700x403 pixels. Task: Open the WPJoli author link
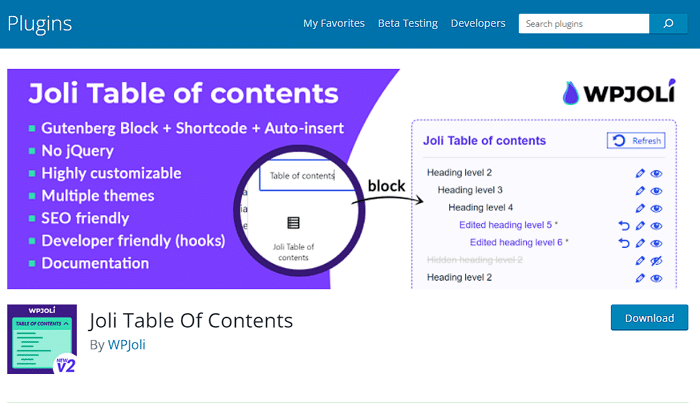[126, 345]
